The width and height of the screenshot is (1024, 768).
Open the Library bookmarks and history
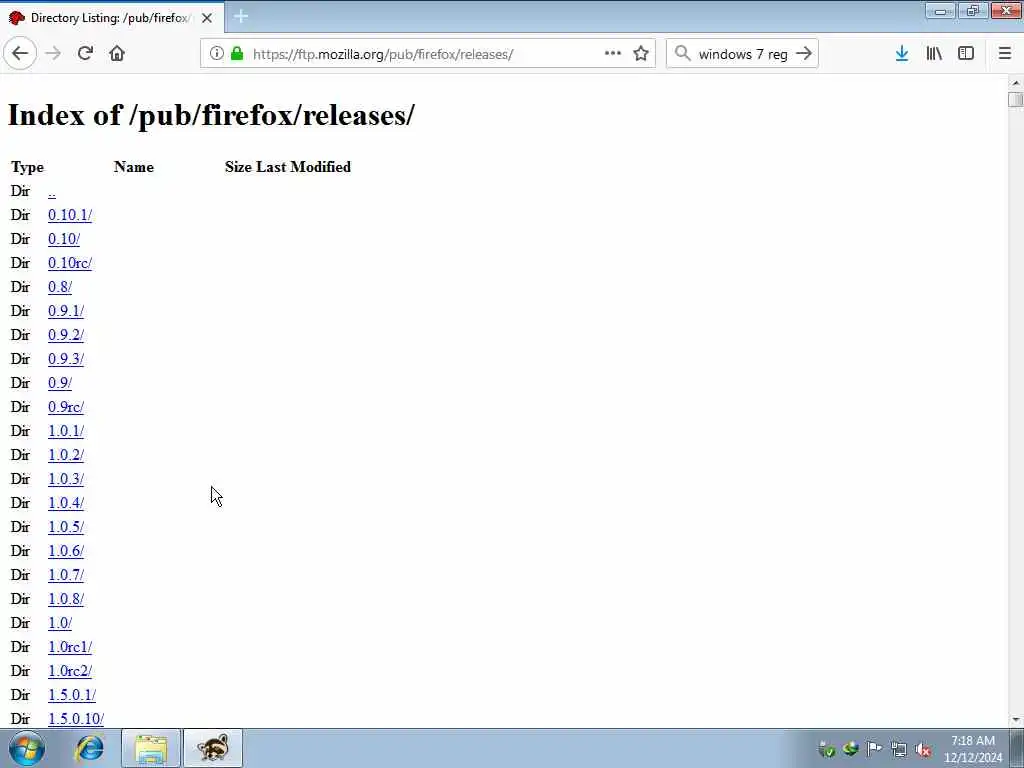934,54
